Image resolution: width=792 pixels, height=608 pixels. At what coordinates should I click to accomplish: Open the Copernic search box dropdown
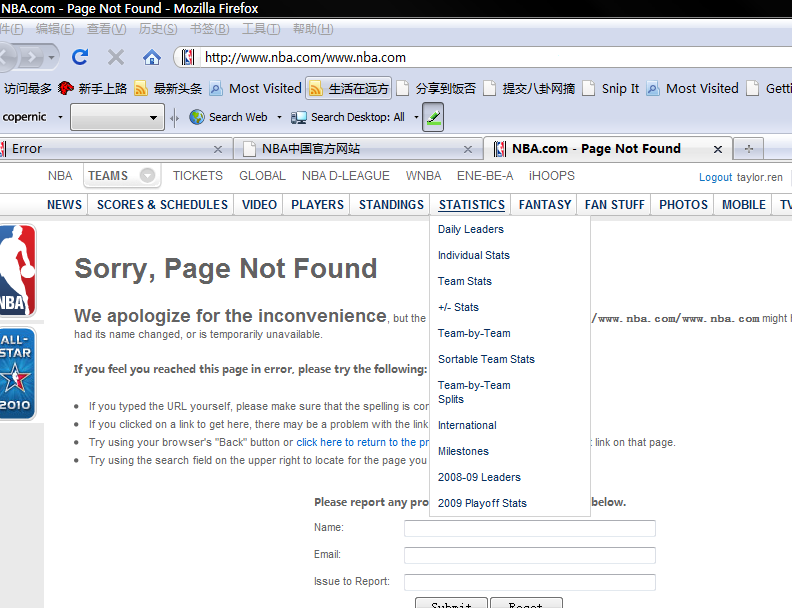154,118
